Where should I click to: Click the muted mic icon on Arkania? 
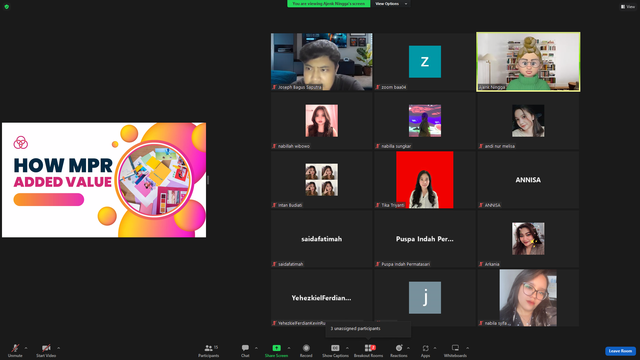(481, 264)
